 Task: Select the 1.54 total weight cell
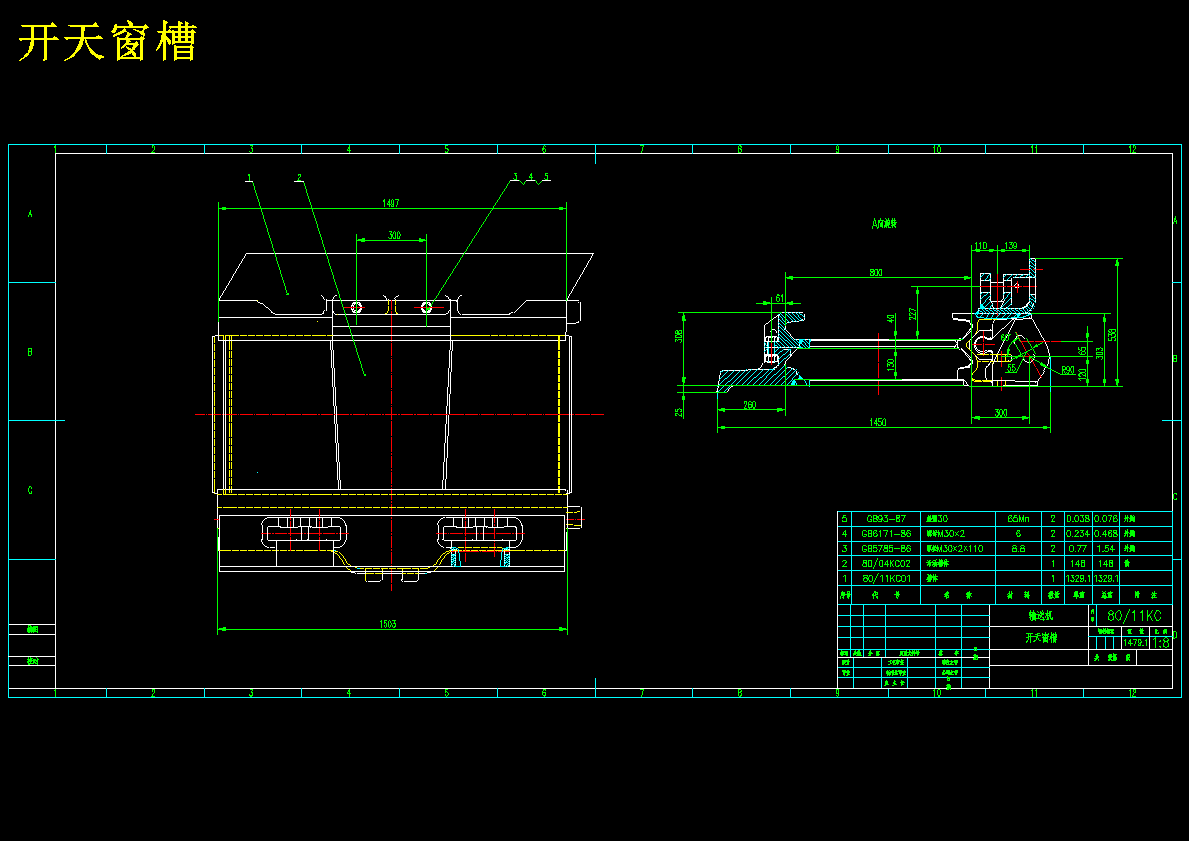1105,548
